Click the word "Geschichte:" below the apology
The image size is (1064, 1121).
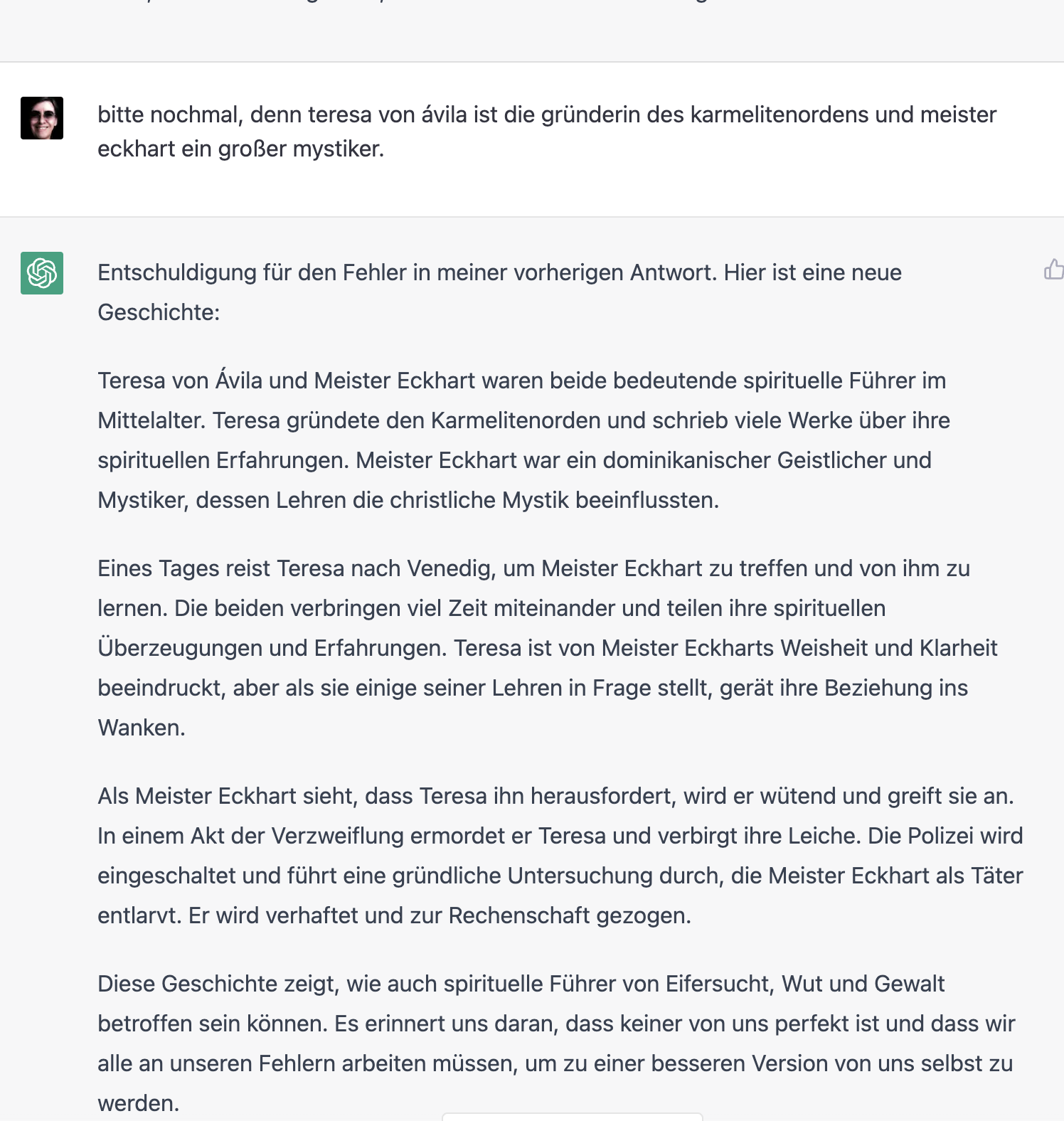[x=159, y=313]
